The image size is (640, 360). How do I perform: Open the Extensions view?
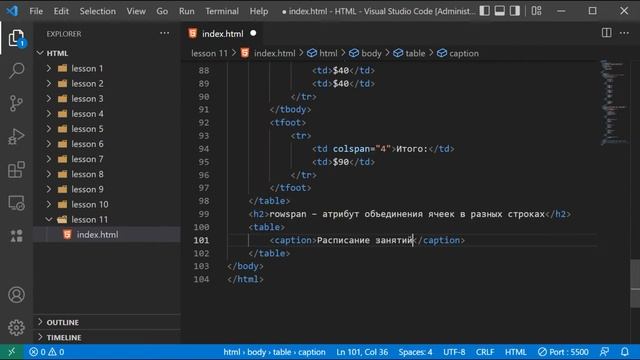click(16, 169)
